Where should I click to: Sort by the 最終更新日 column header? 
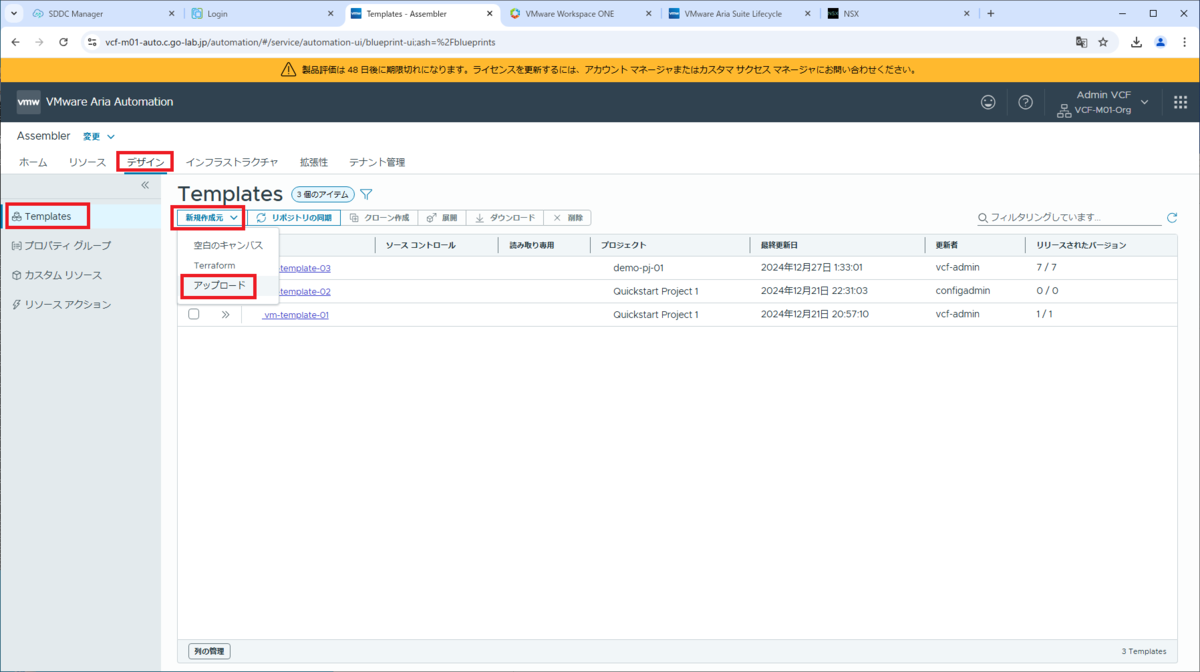[x=778, y=245]
